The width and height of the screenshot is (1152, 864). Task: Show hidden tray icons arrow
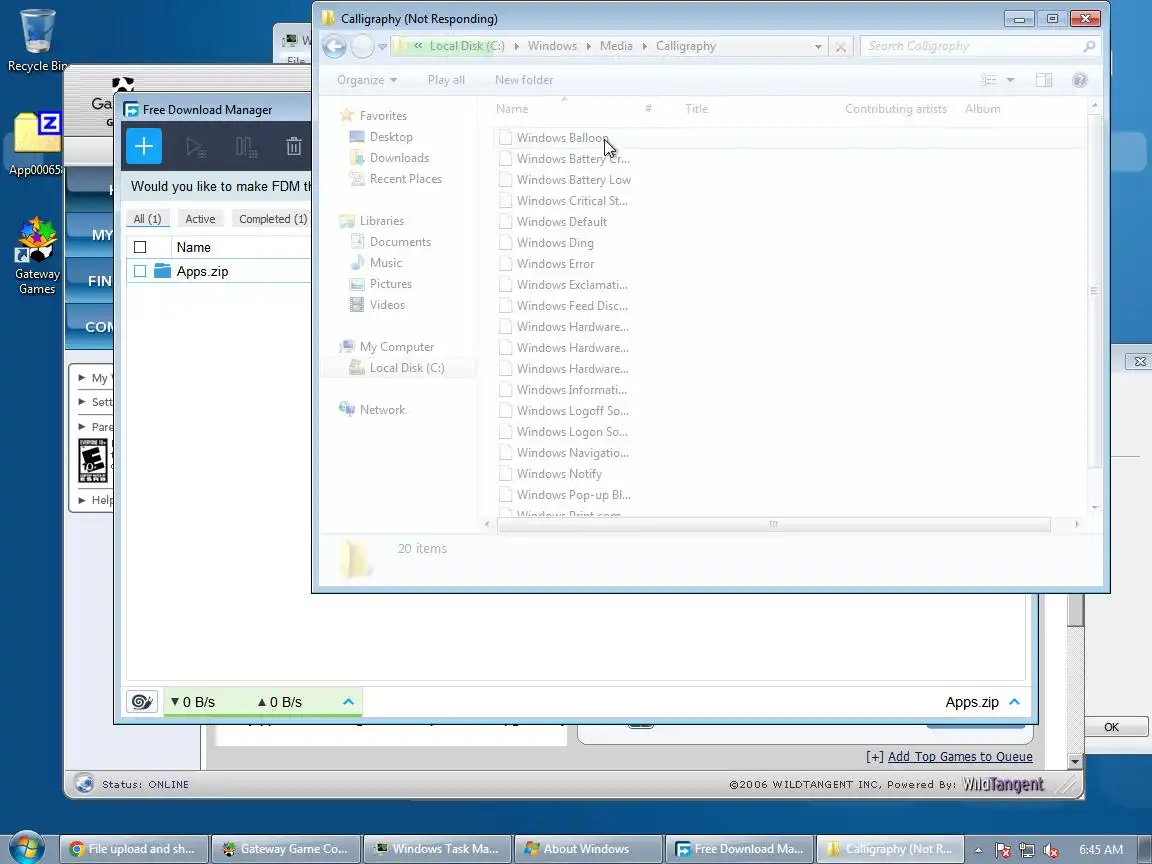[x=978, y=849]
